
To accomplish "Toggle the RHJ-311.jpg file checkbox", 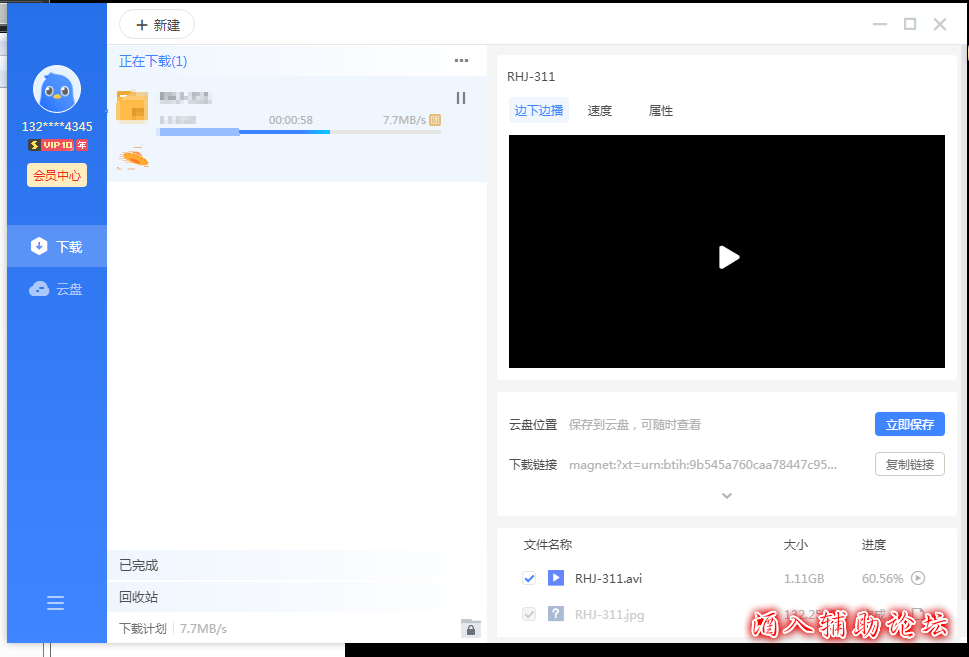I will pyautogui.click(x=529, y=614).
